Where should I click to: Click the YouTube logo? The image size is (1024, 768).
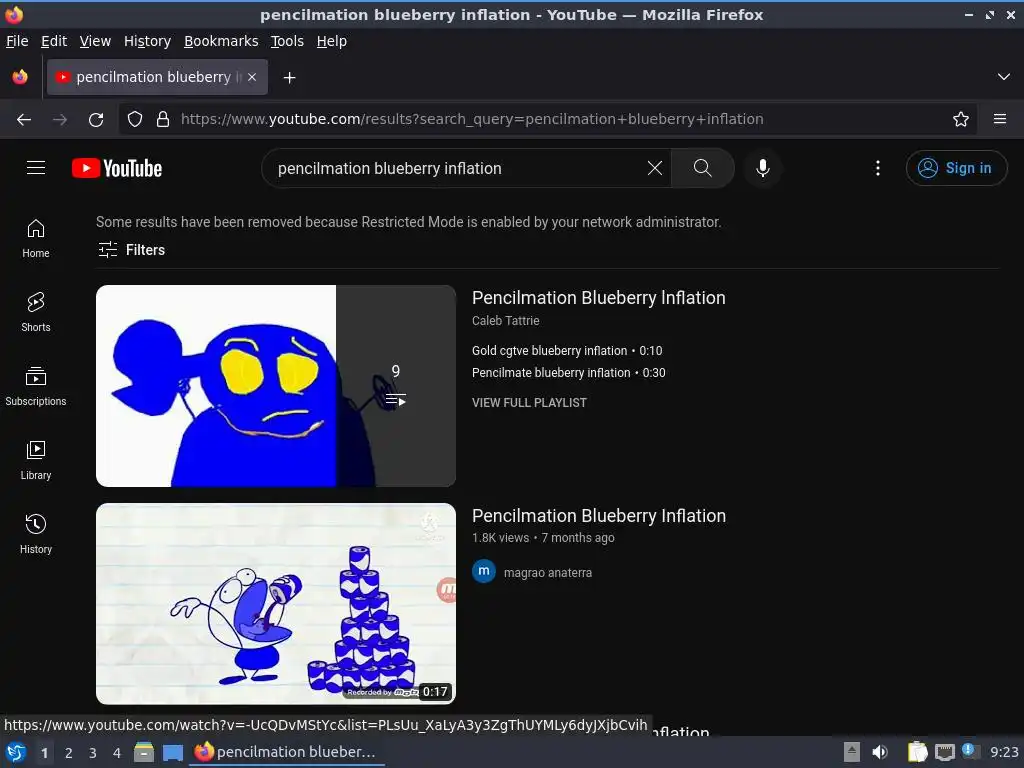[x=117, y=168]
